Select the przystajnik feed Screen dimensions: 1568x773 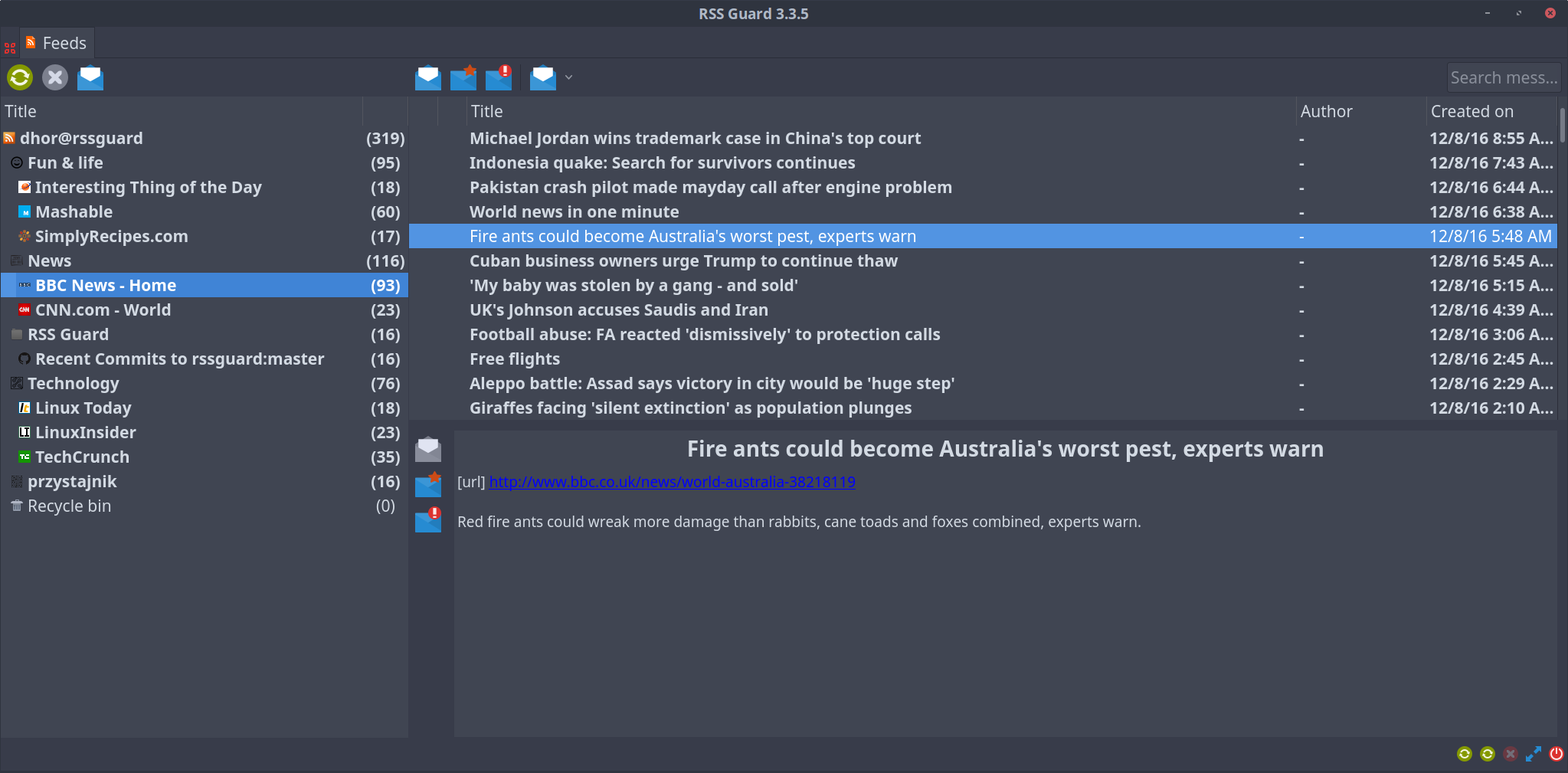coord(204,481)
